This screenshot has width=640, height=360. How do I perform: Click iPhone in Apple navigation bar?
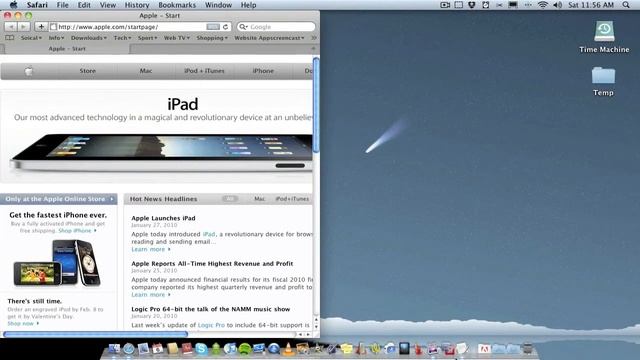[263, 71]
